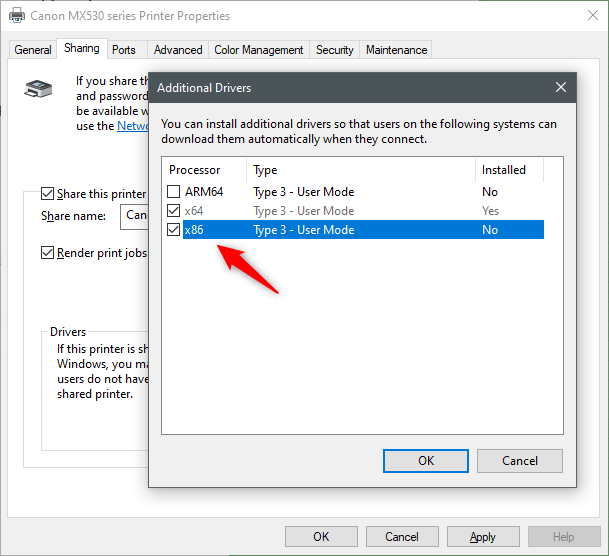Click Installed value 'Yes' for x64
Screen dimensions: 609x556
point(490,211)
